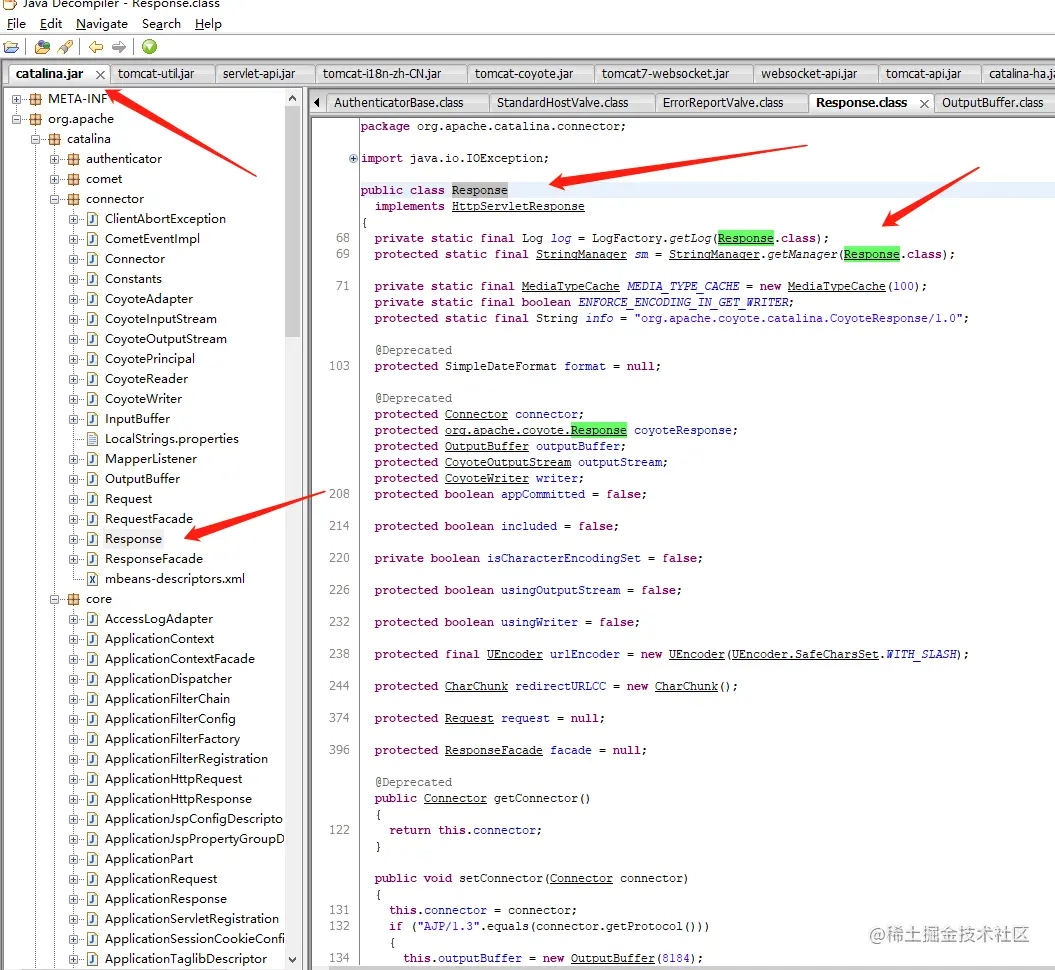Open the Help menu
The height and width of the screenshot is (970, 1055).
[208, 24]
